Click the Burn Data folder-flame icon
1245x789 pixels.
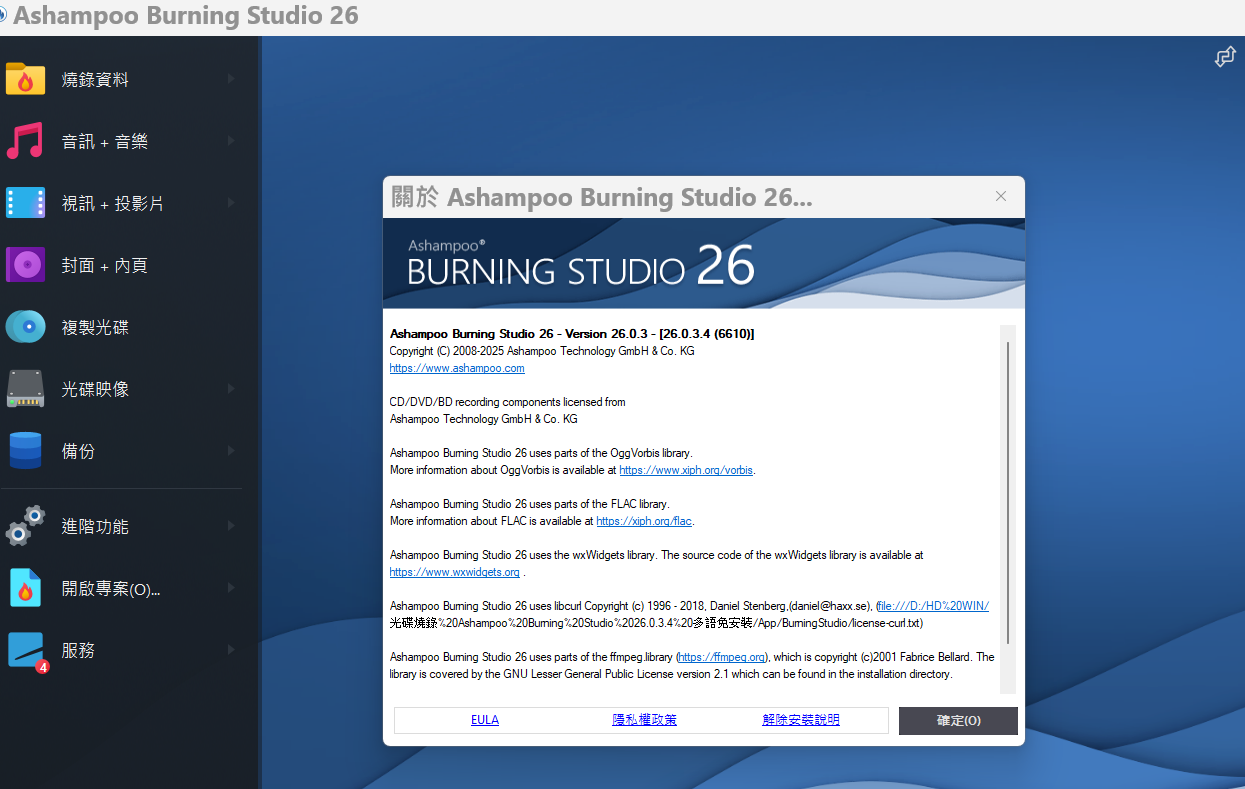(25, 79)
